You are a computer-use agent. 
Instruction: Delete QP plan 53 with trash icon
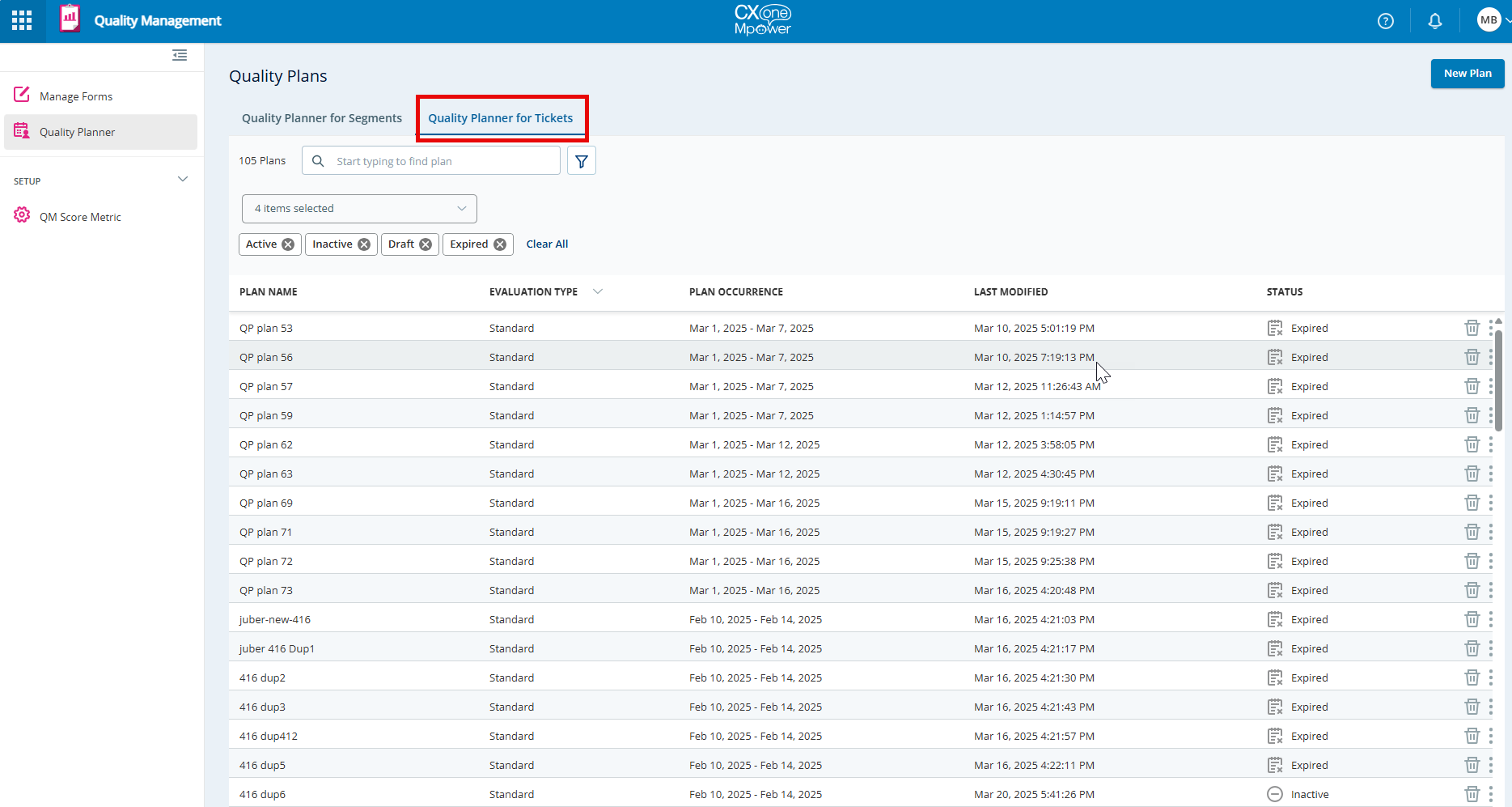[x=1472, y=328]
